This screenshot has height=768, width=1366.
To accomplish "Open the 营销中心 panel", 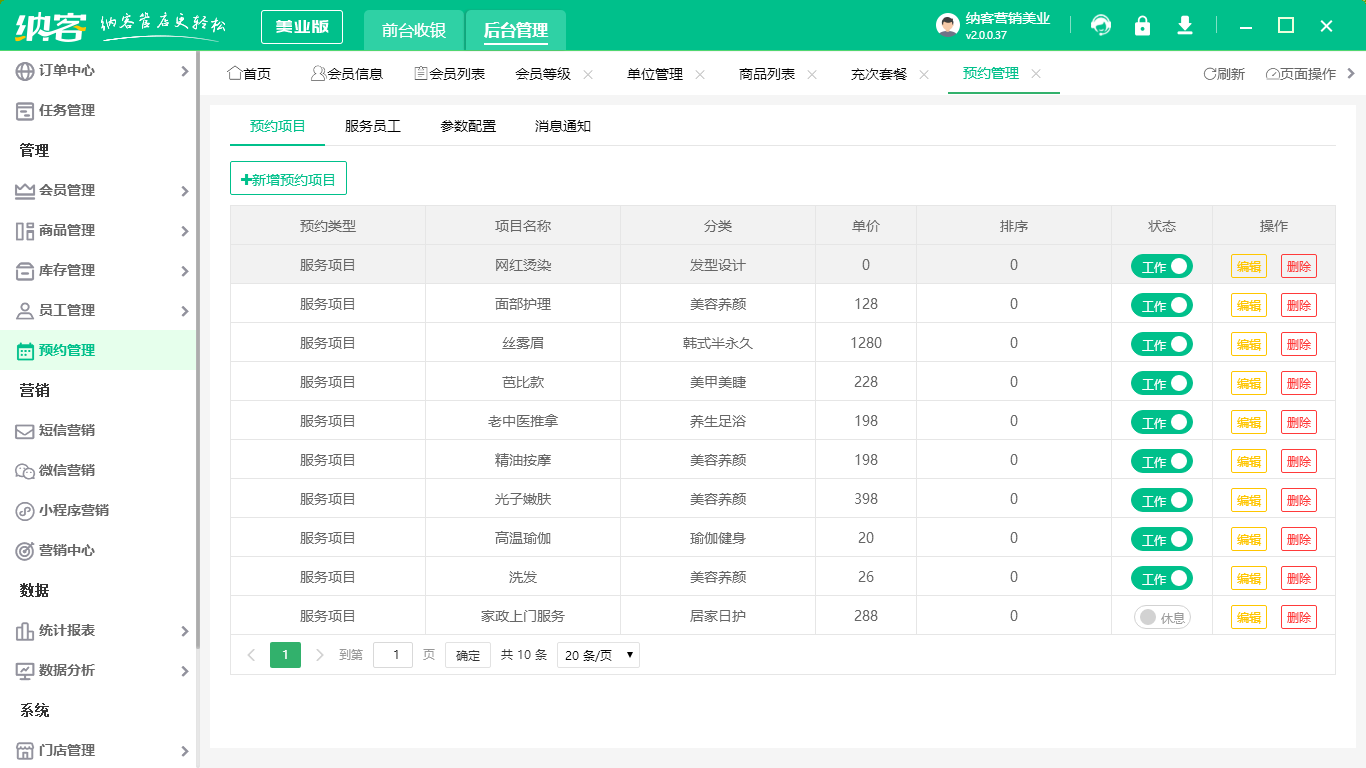I will pyautogui.click(x=22, y=549).
